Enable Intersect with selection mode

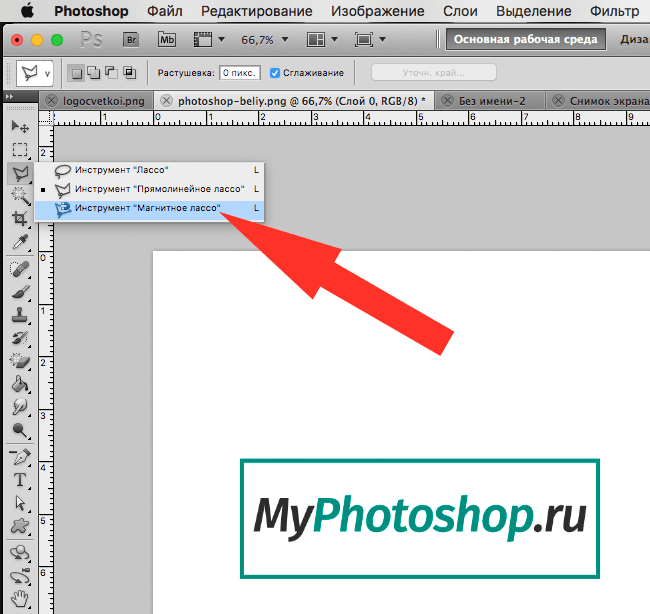tap(127, 73)
